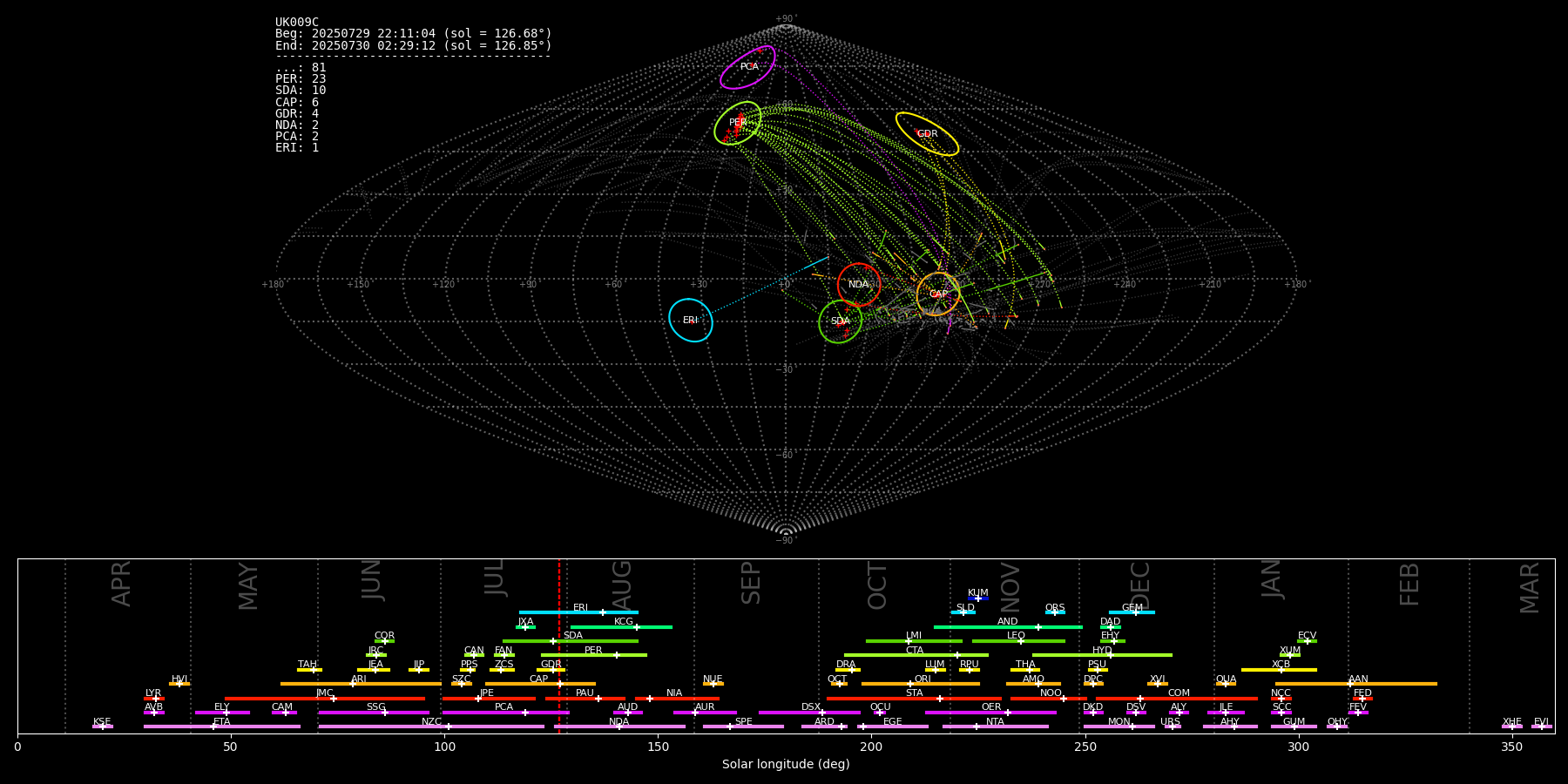Click the End: 20250730 02:29:12 line

[414, 45]
